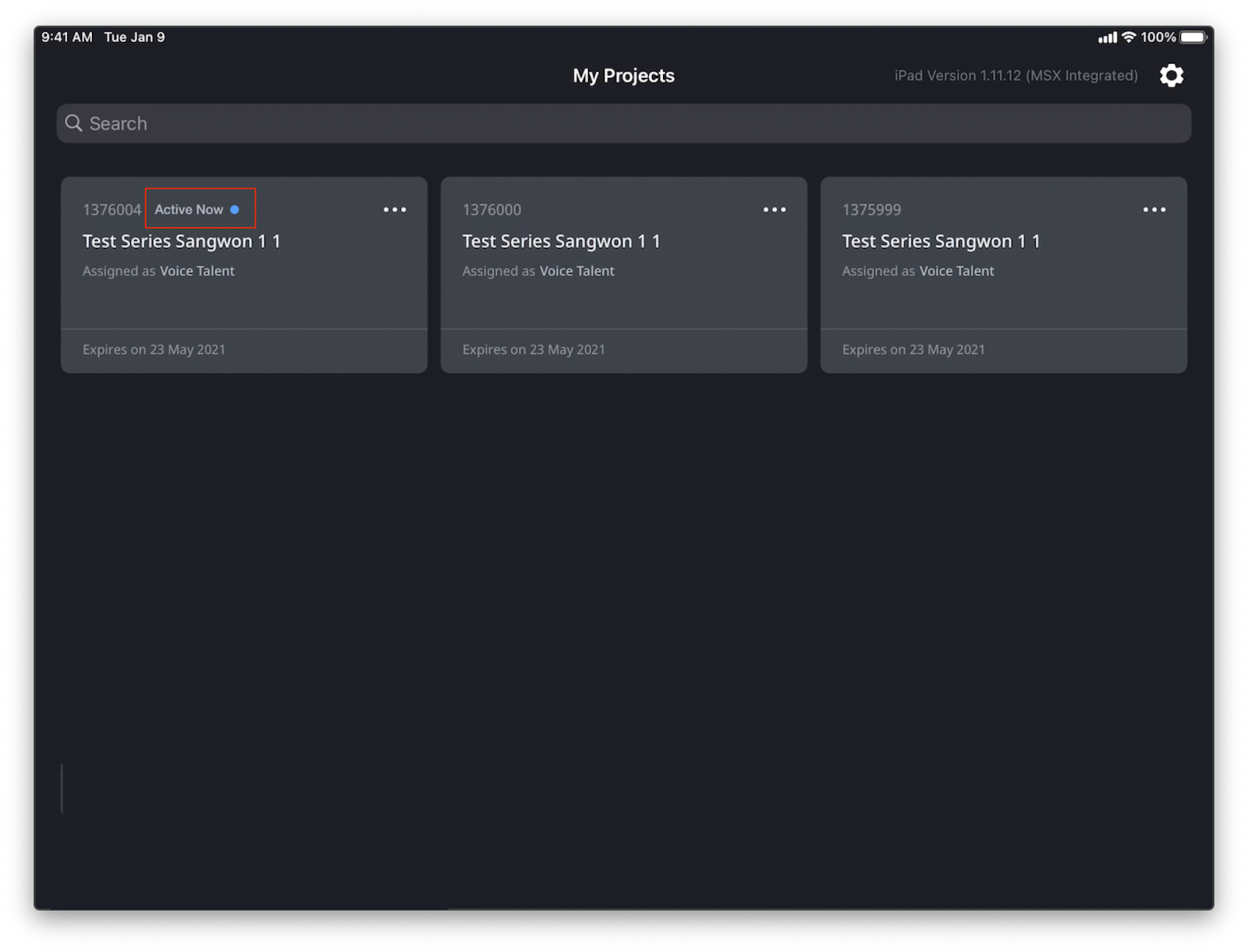Tap the 9:41 AM clock in status bar
This screenshot has width=1248, height=952.
click(67, 37)
